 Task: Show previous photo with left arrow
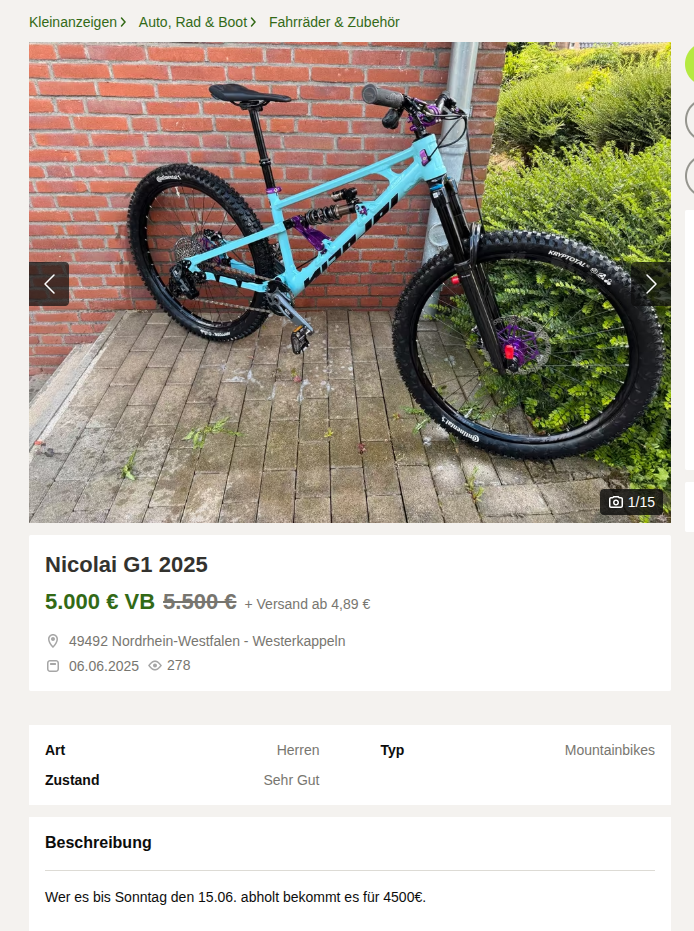click(49, 284)
